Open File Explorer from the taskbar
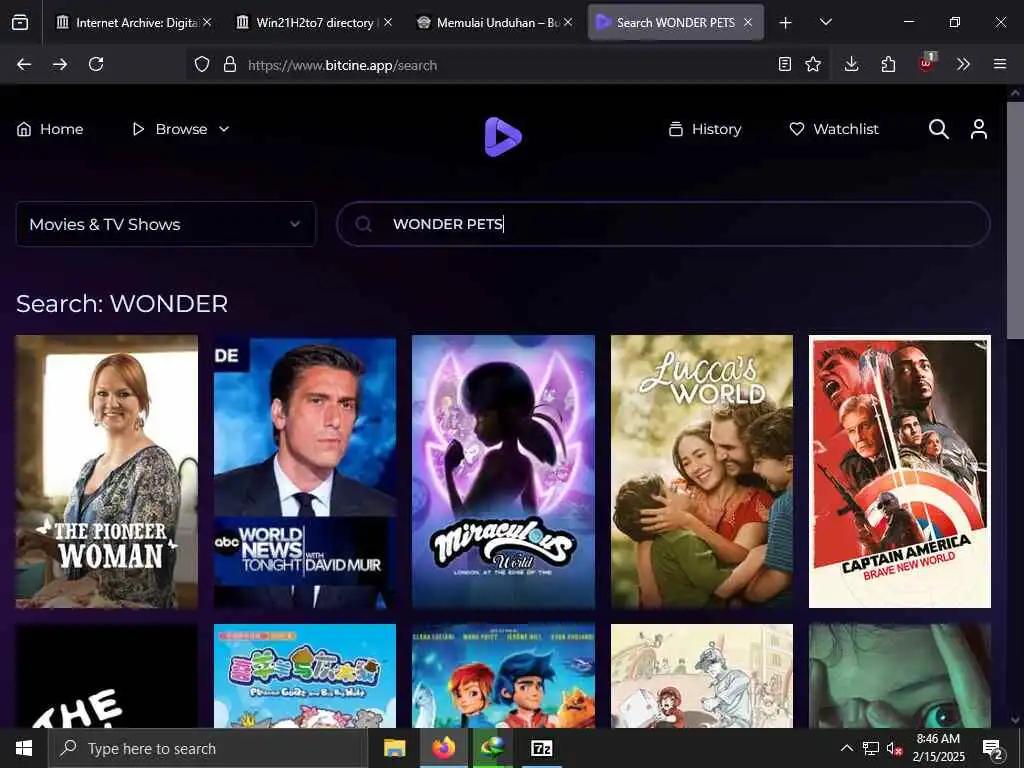Image resolution: width=1024 pixels, height=768 pixels. point(394,748)
